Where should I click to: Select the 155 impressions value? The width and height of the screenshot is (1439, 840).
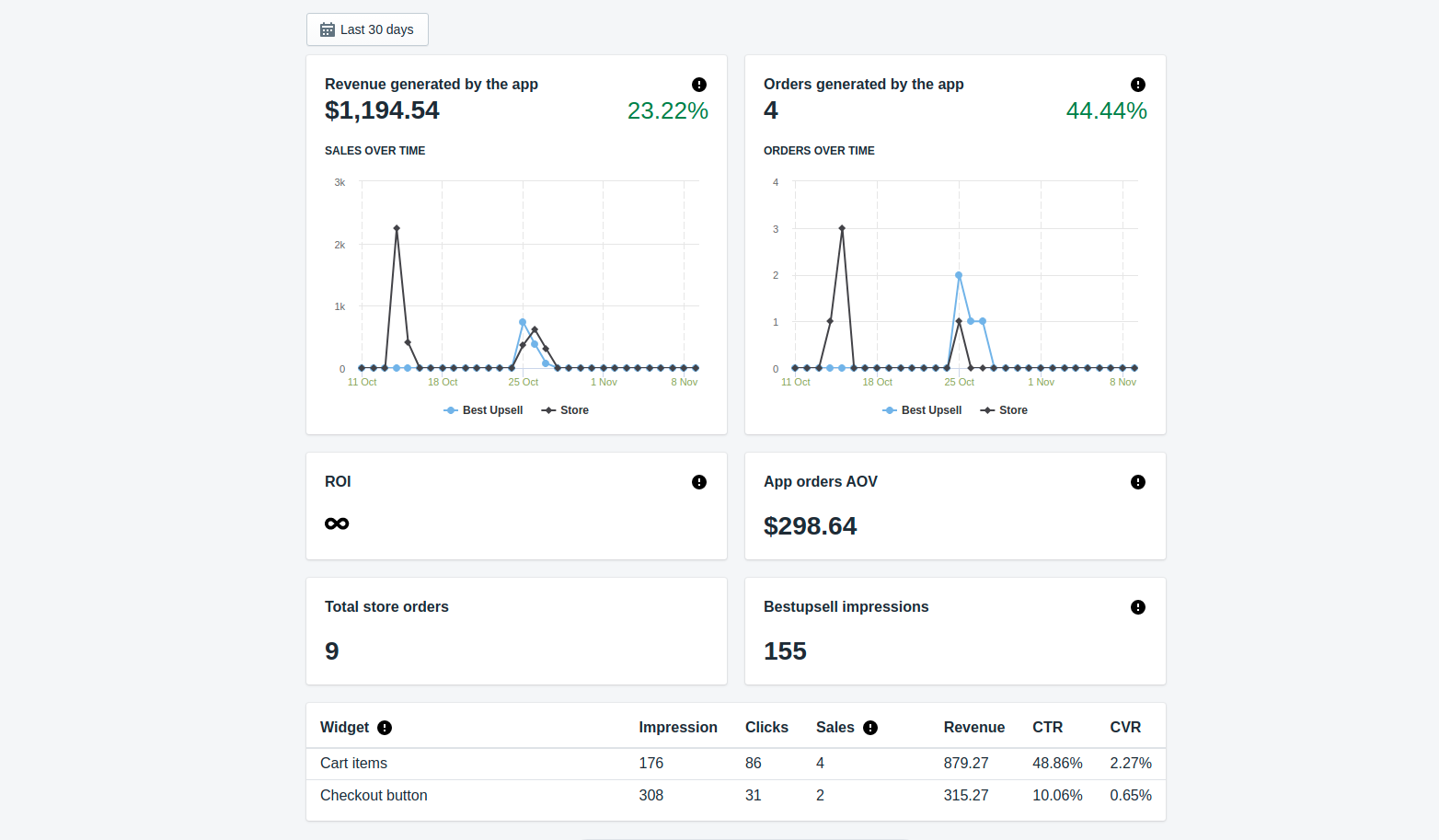pyautogui.click(x=785, y=651)
